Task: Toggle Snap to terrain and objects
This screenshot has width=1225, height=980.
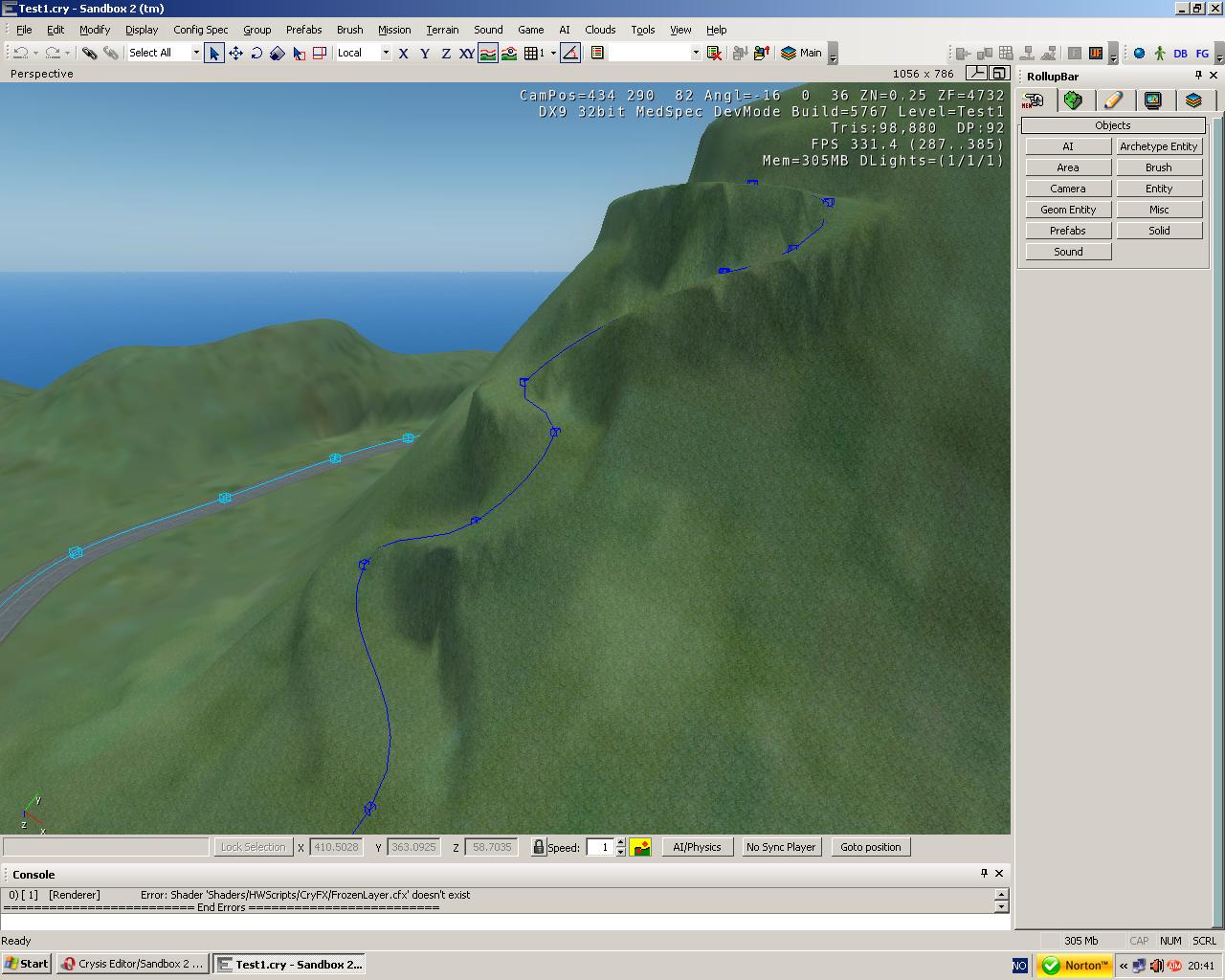Action: tap(509, 53)
